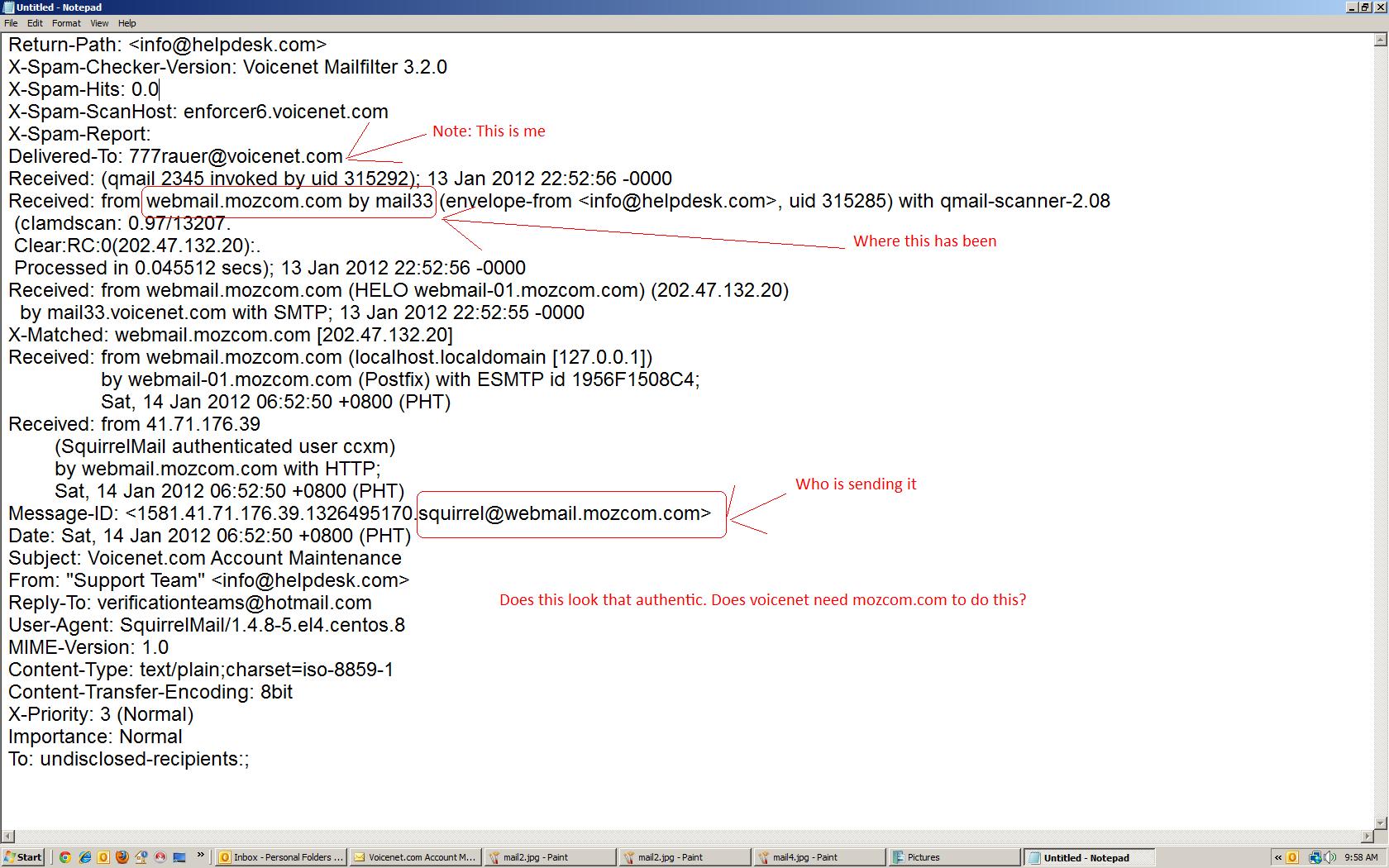Click the 'Content-Transfer-Encoding: 8bit' line

click(150, 692)
